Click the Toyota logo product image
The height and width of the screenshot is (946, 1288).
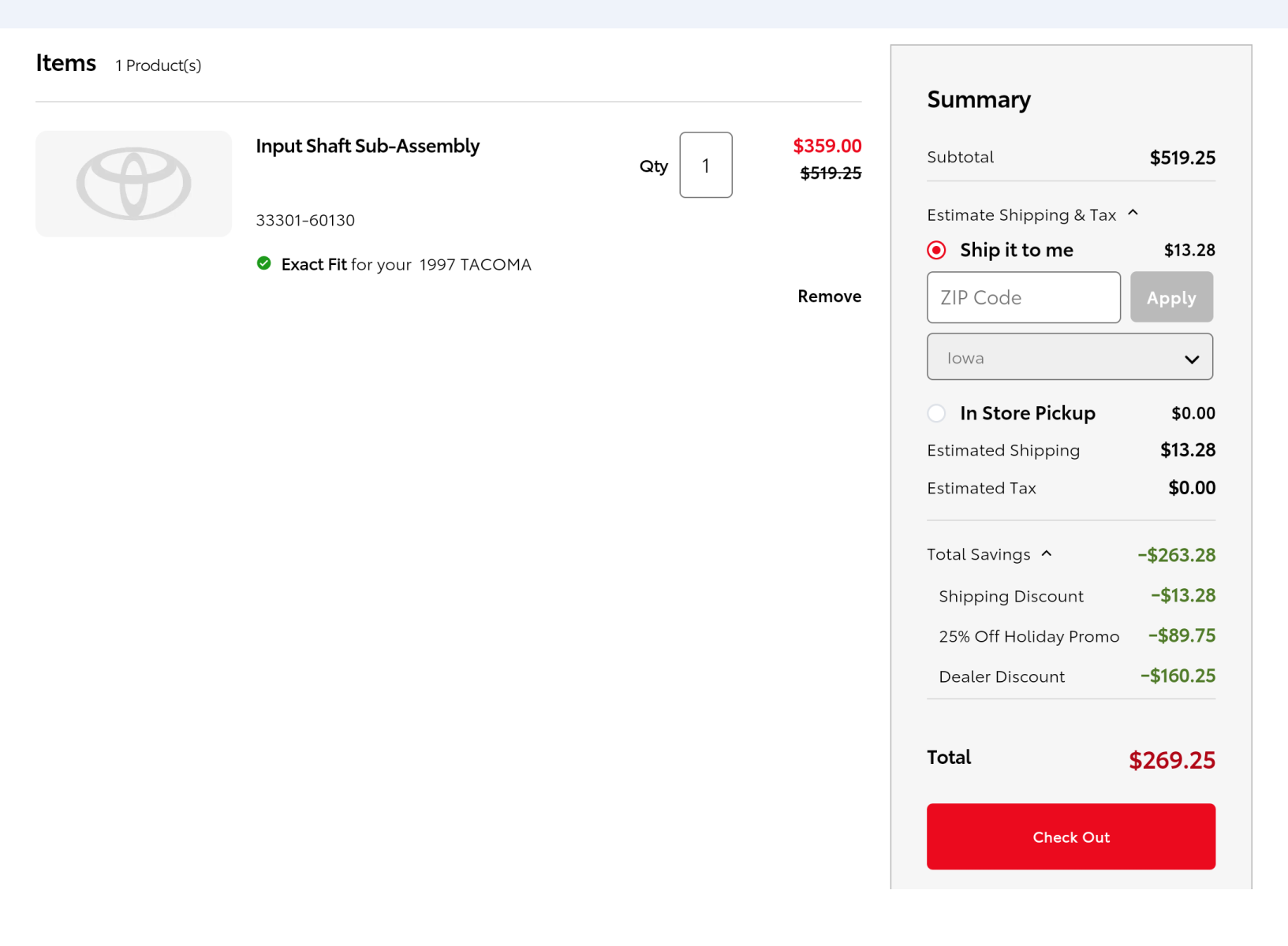(x=133, y=184)
